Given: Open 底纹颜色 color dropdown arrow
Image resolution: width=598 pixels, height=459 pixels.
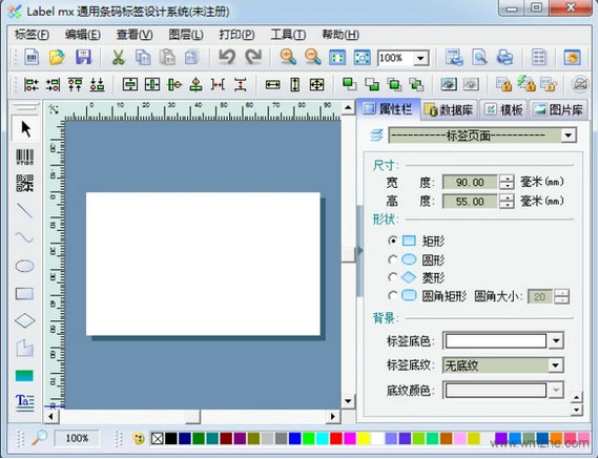Looking at the screenshot, I should point(556,390).
